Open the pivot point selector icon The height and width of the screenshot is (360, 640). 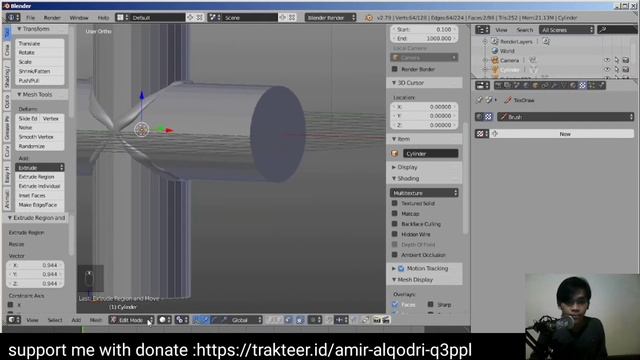click(182, 320)
